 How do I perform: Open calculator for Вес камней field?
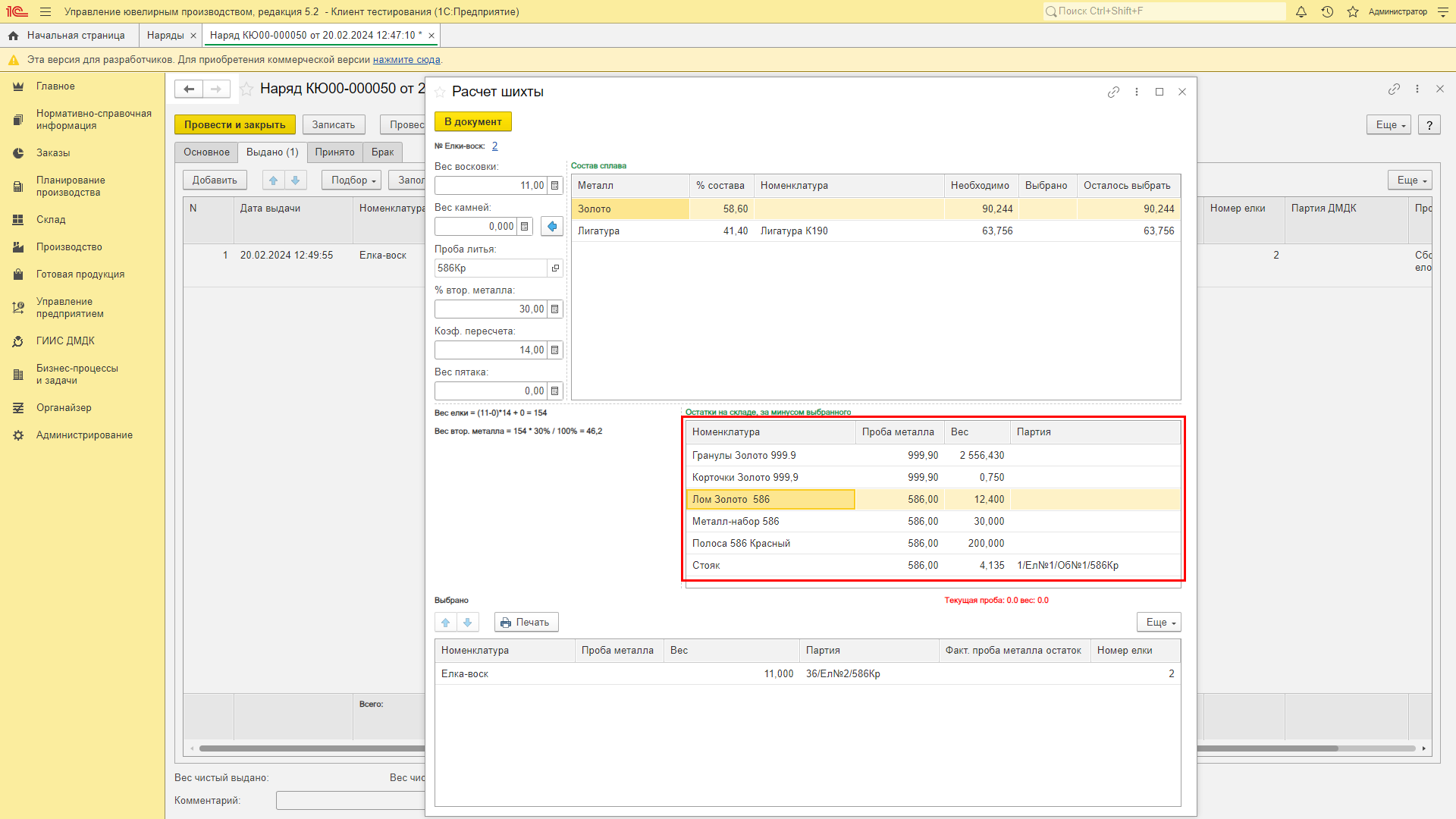coord(525,227)
